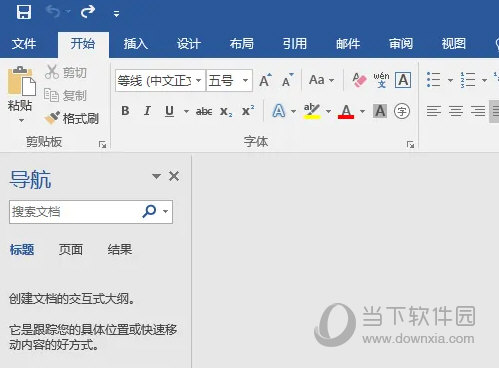Image resolution: width=499 pixels, height=368 pixels.
Task: Apply yellow text highlight color
Action: point(312,111)
